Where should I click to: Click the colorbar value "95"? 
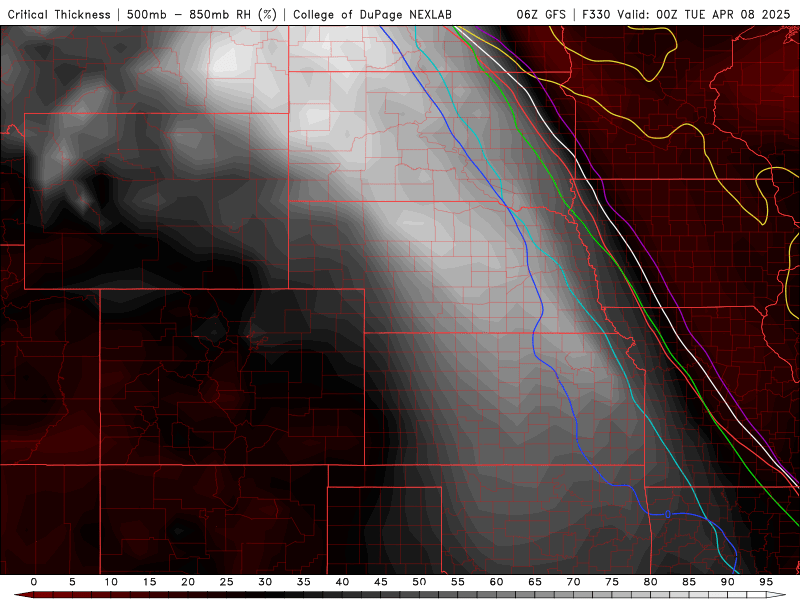click(x=766, y=582)
